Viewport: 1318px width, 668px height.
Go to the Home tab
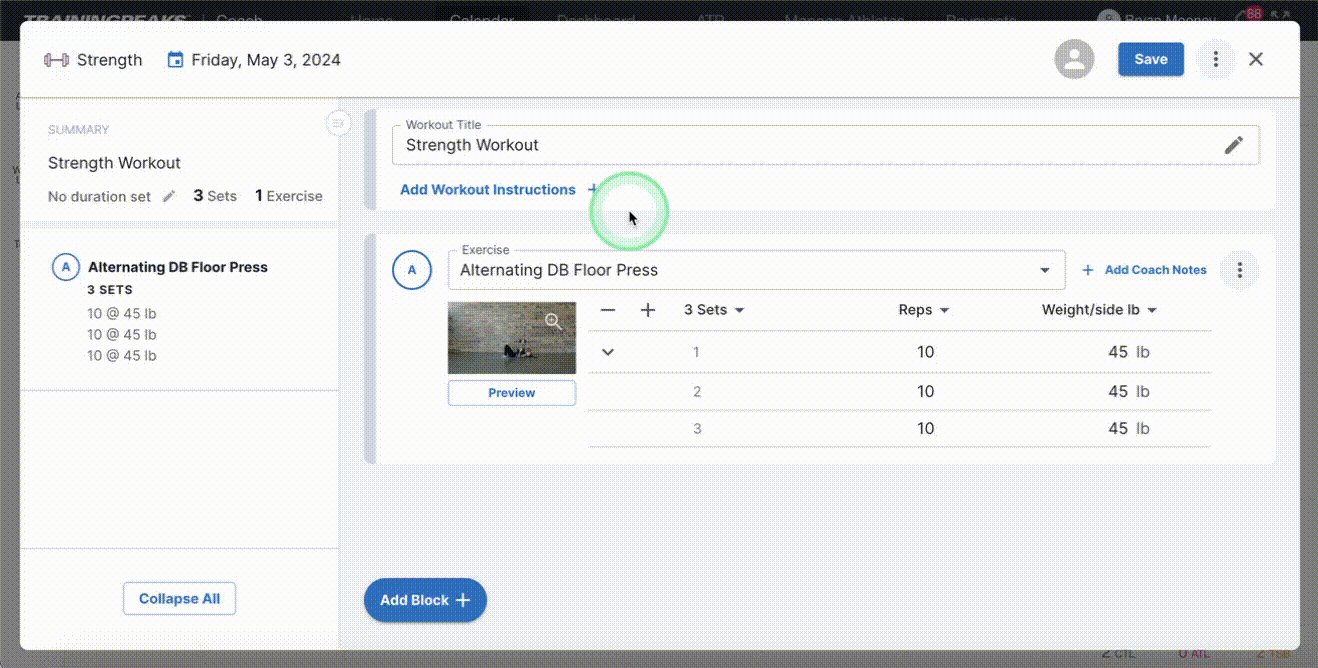pyautogui.click(x=371, y=20)
